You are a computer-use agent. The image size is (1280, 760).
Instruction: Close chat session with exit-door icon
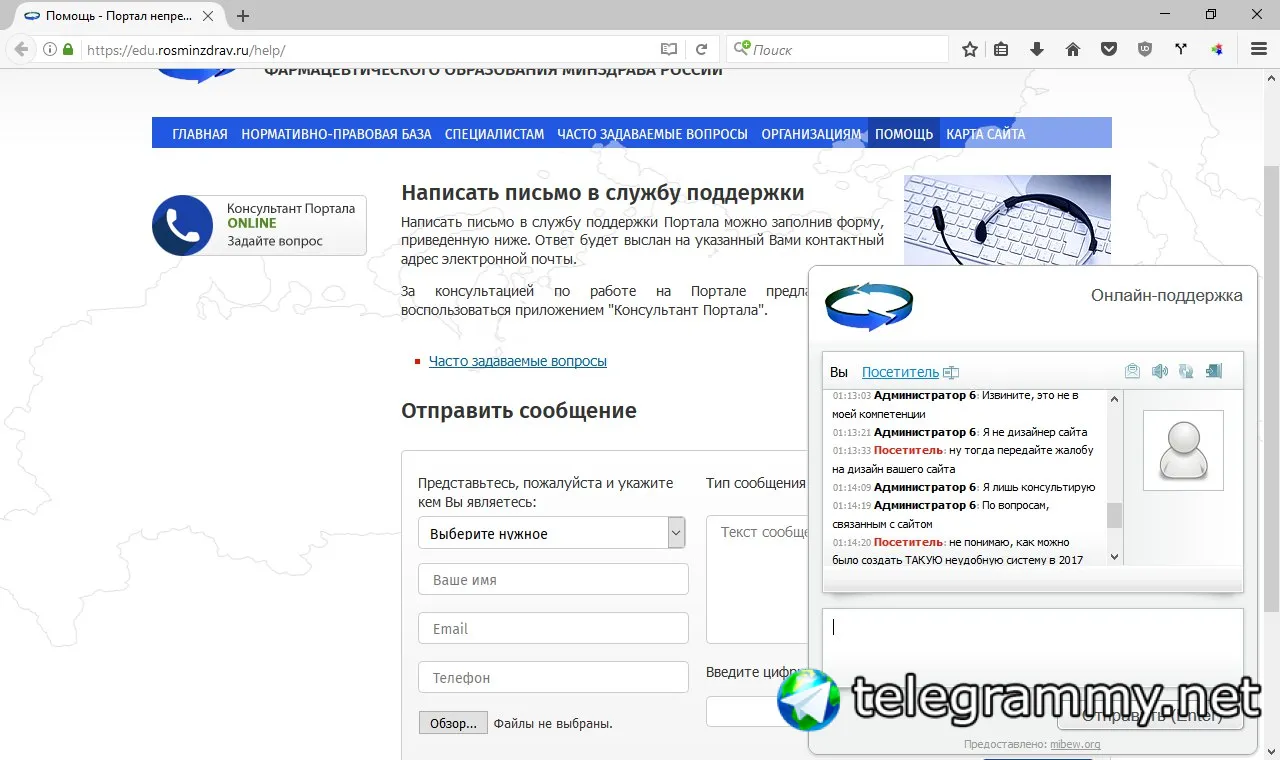pyautogui.click(x=1213, y=371)
